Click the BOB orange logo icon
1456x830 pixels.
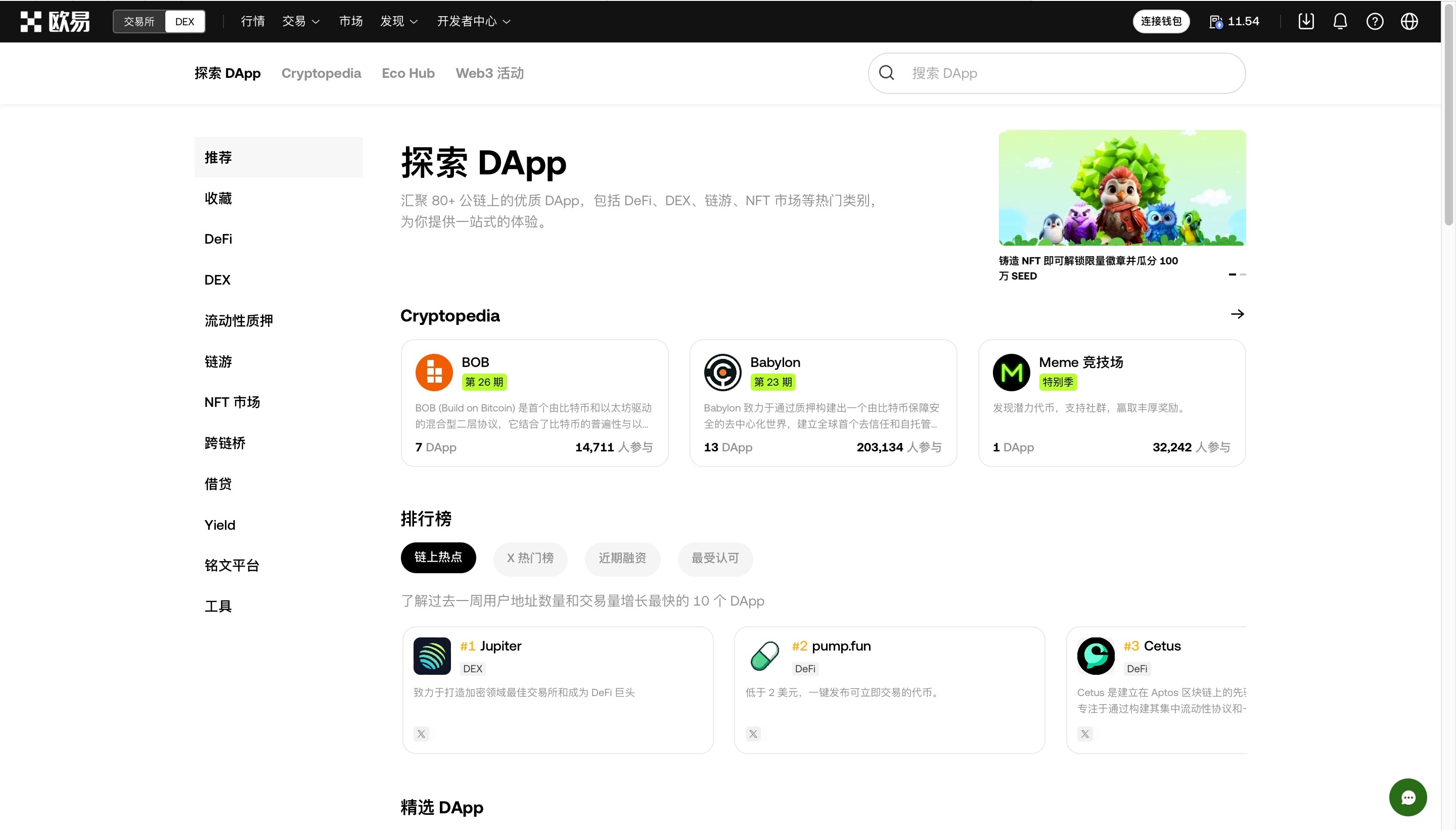click(434, 372)
